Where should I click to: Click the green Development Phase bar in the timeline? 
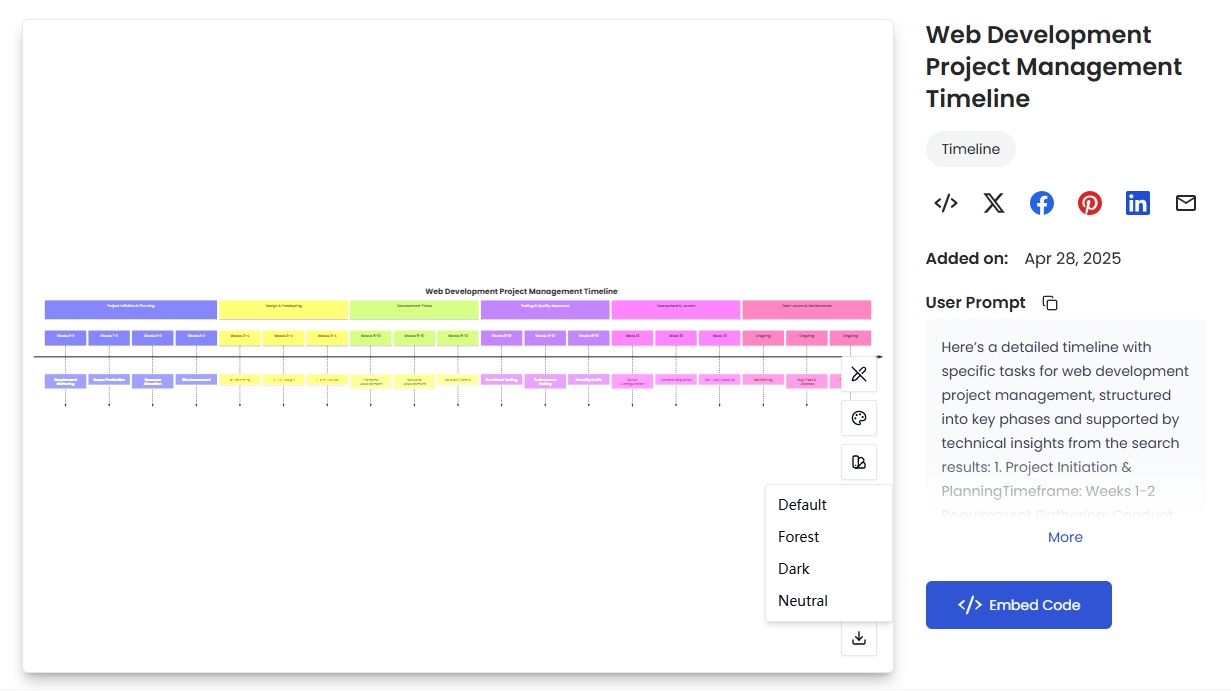point(414,309)
